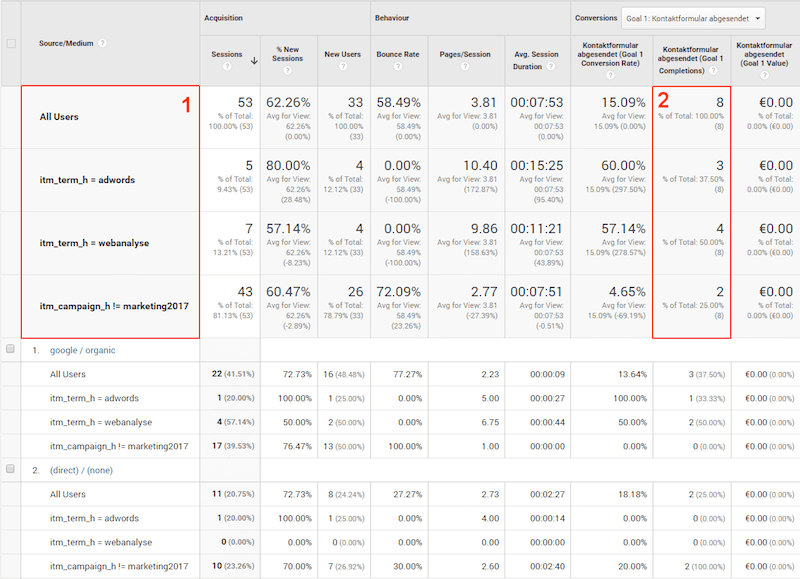This screenshot has width=800, height=579.
Task: Click the Conversions group label
Action: click(x=596, y=18)
